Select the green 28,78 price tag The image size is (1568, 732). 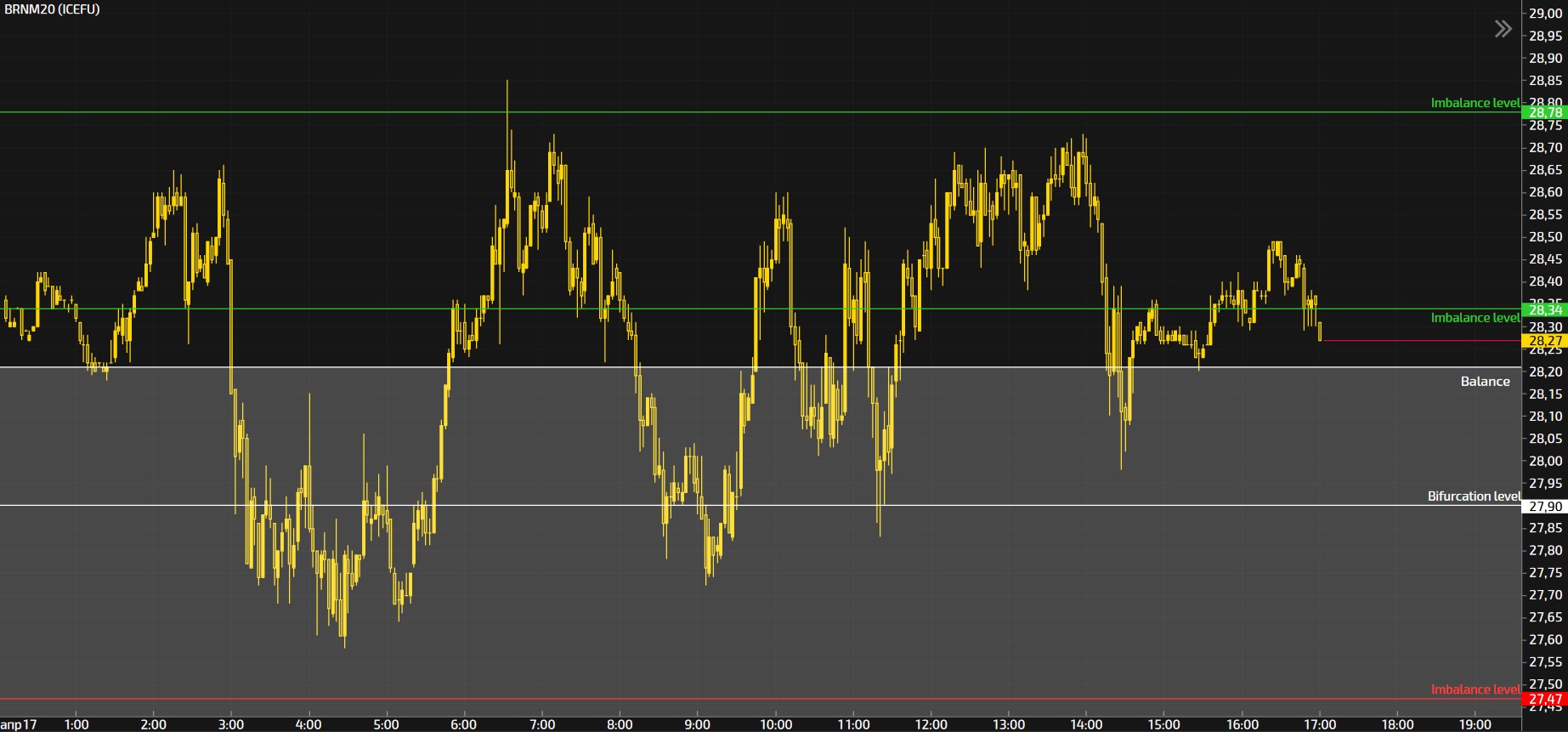tap(1544, 112)
